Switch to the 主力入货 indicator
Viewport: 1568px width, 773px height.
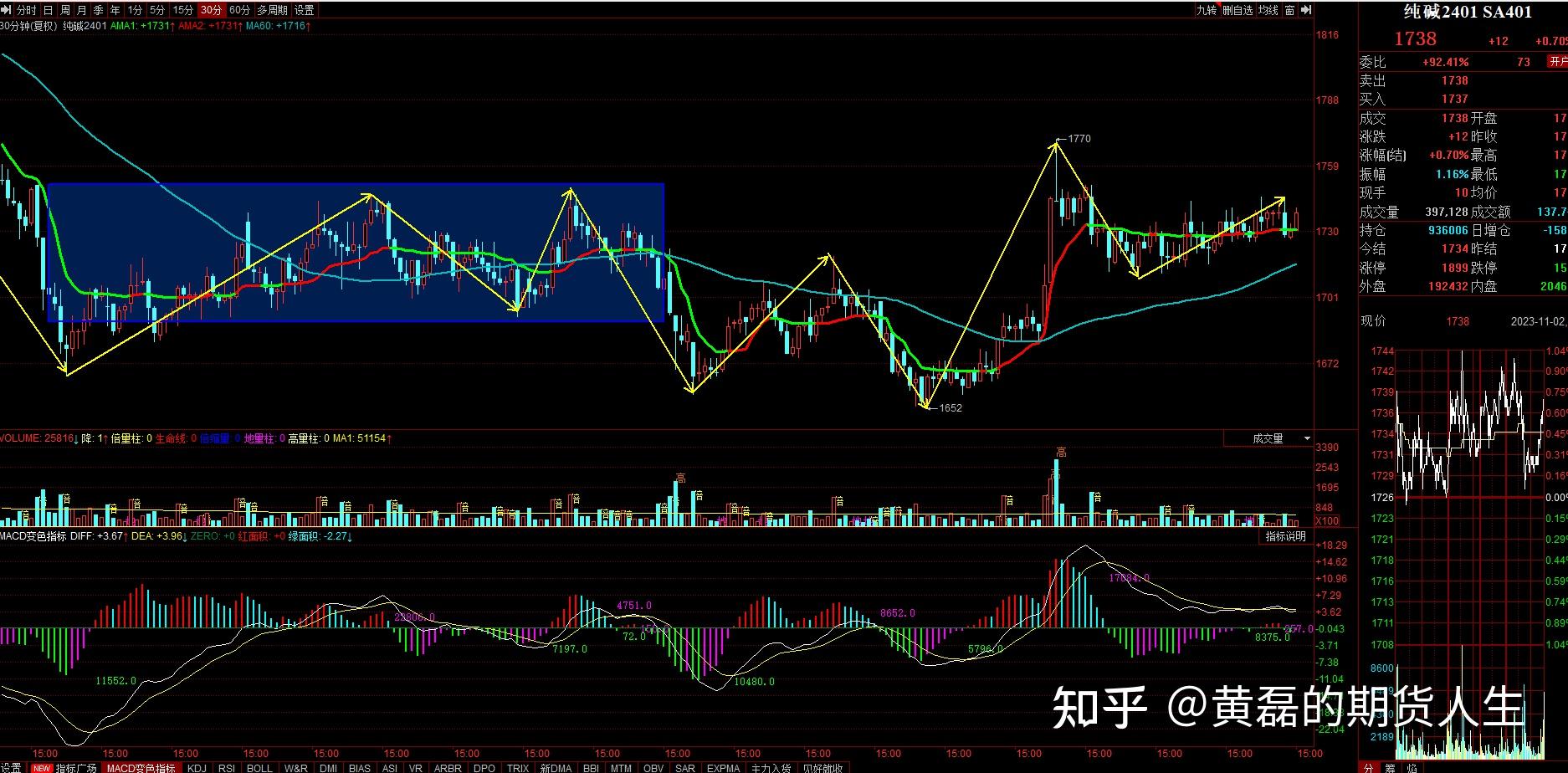pyautogui.click(x=771, y=767)
